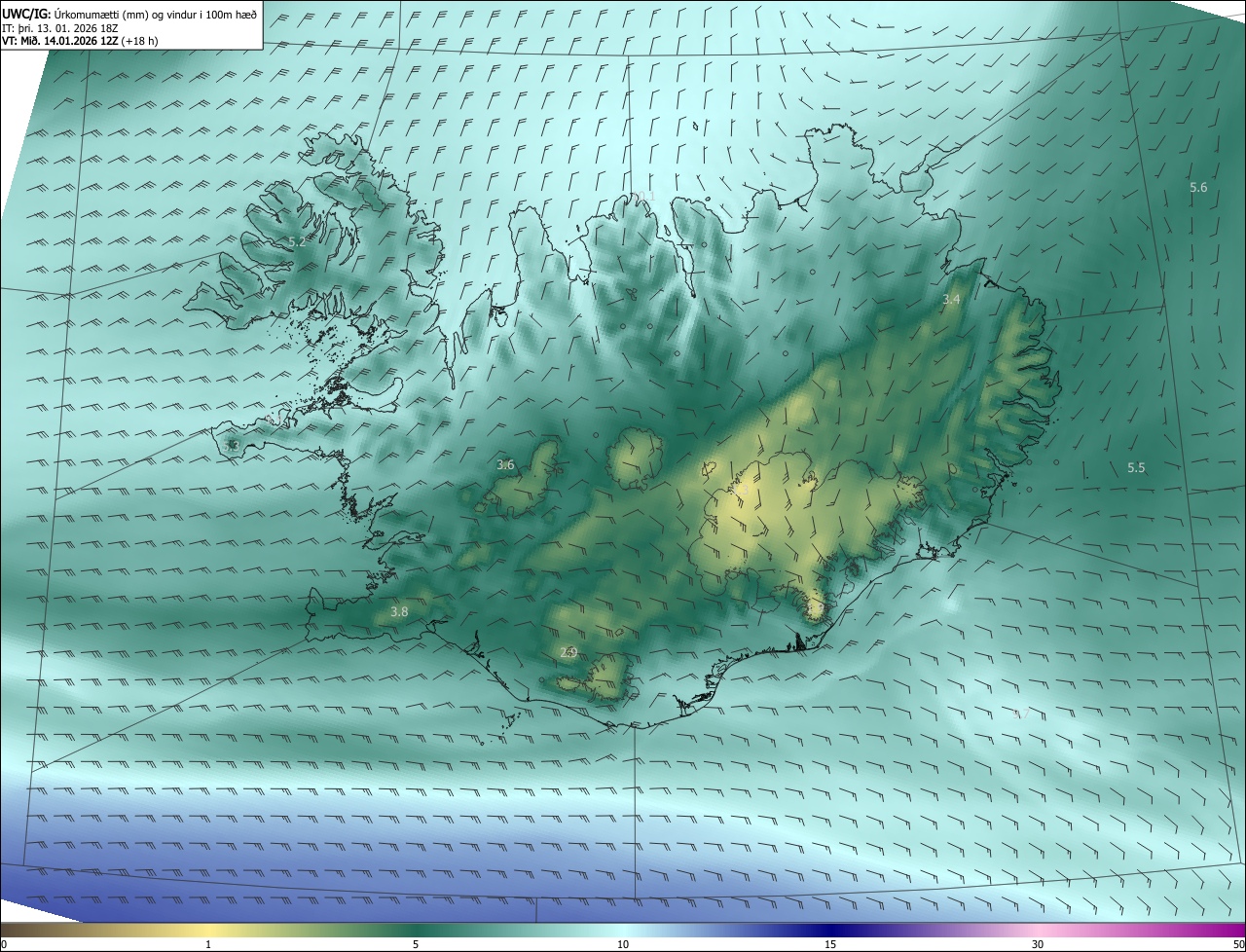Click the 3.6 value label
Image resolution: width=1246 pixels, height=952 pixels.
click(505, 465)
